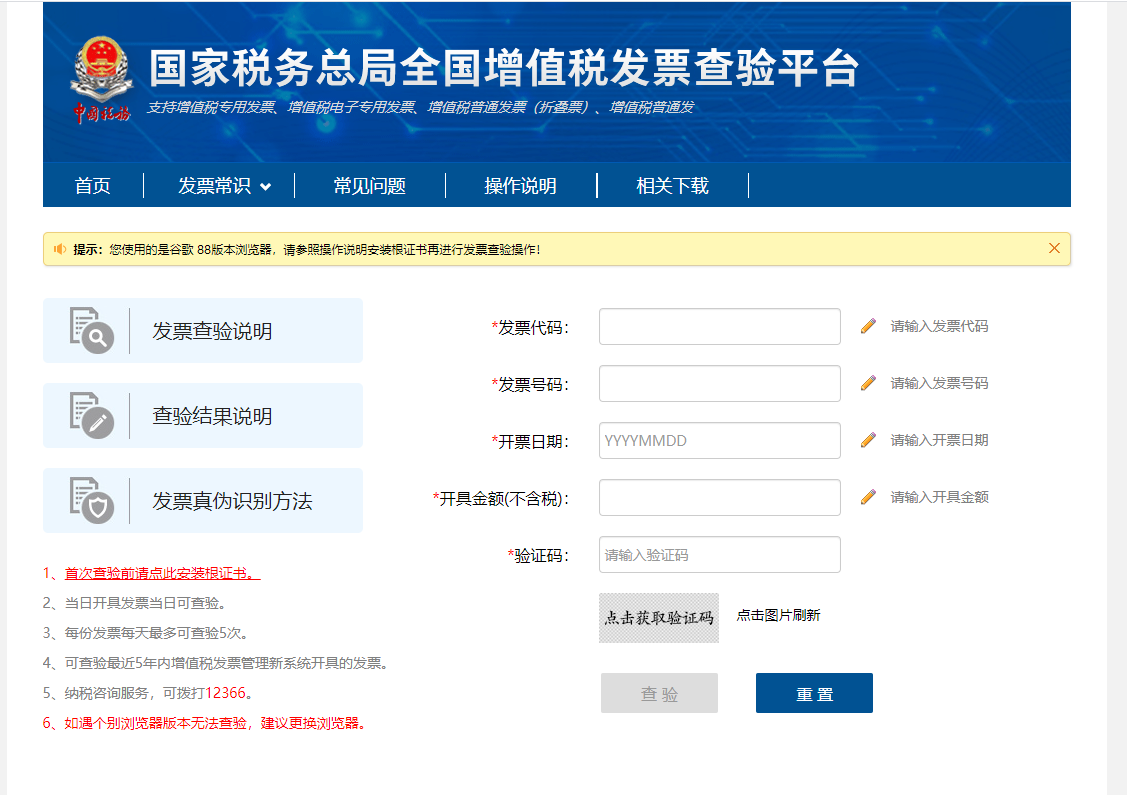Click the shield document icon beside 发票真伪识别方法
1127x795 pixels.
(92, 500)
